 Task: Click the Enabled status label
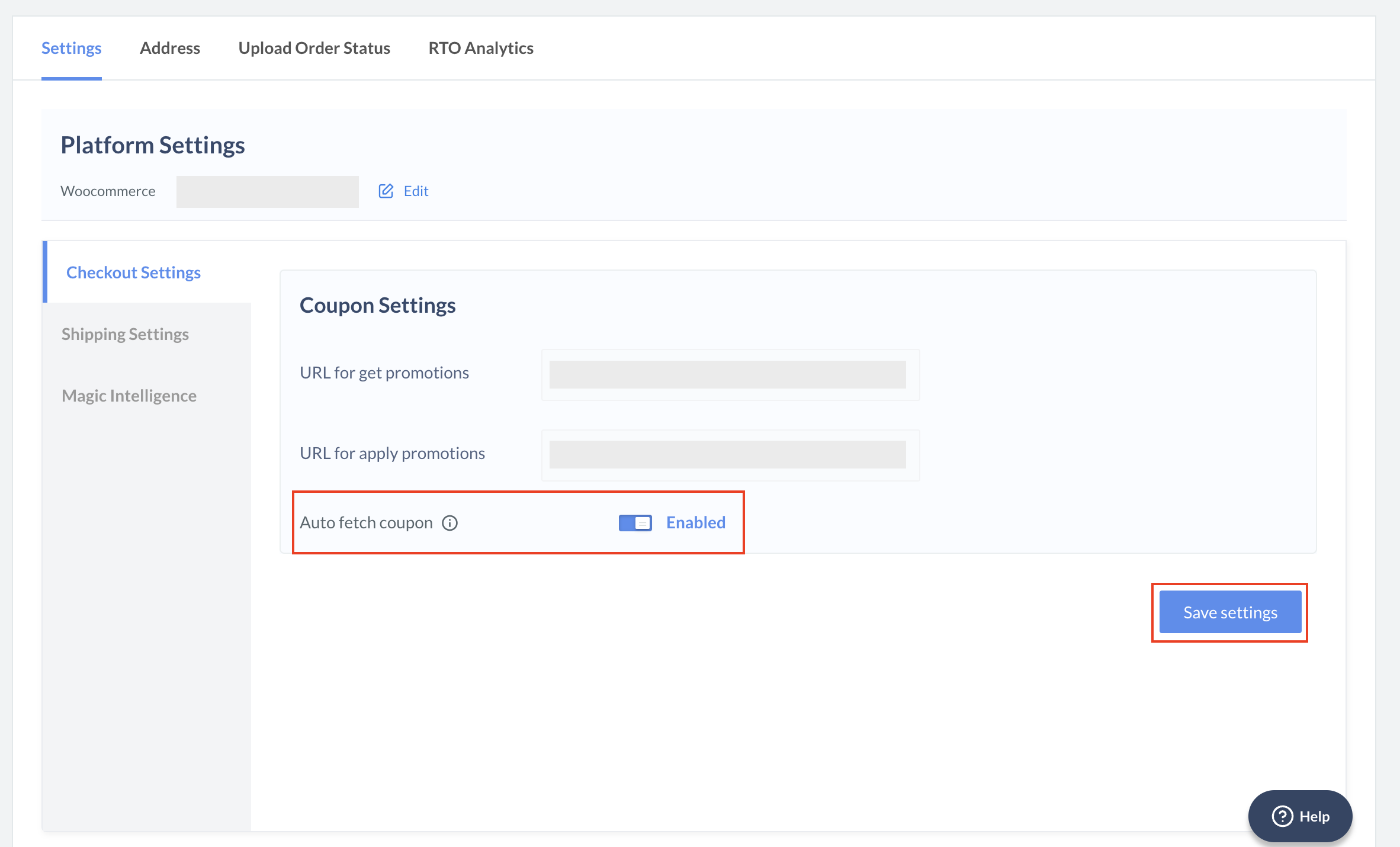[x=696, y=522]
